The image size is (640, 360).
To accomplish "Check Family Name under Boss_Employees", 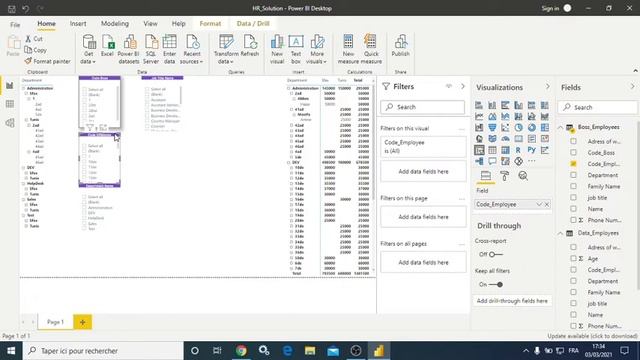I will 573,186.
